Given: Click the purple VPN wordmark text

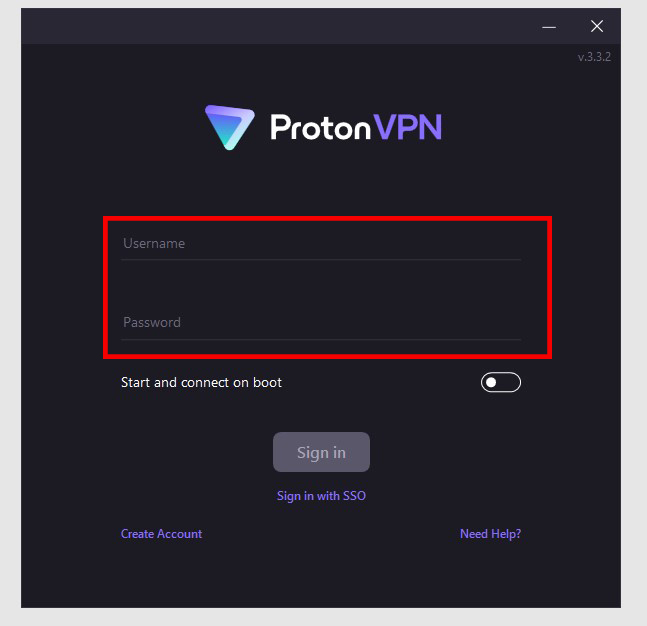Looking at the screenshot, I should click(408, 127).
